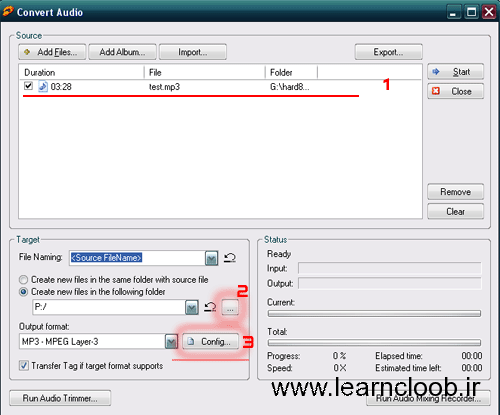Run Audio Trimmer tool
This screenshot has height=415, width=500.
pos(60,398)
